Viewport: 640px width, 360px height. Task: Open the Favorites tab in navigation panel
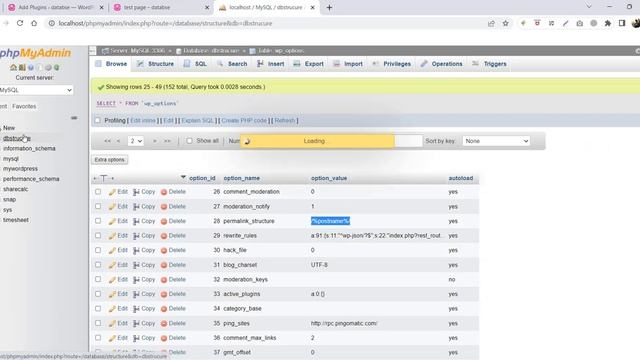24,106
